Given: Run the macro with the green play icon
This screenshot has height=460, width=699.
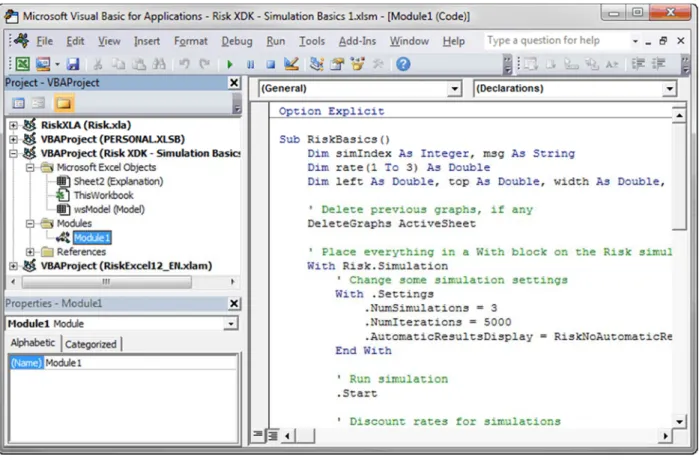Looking at the screenshot, I should (230, 65).
